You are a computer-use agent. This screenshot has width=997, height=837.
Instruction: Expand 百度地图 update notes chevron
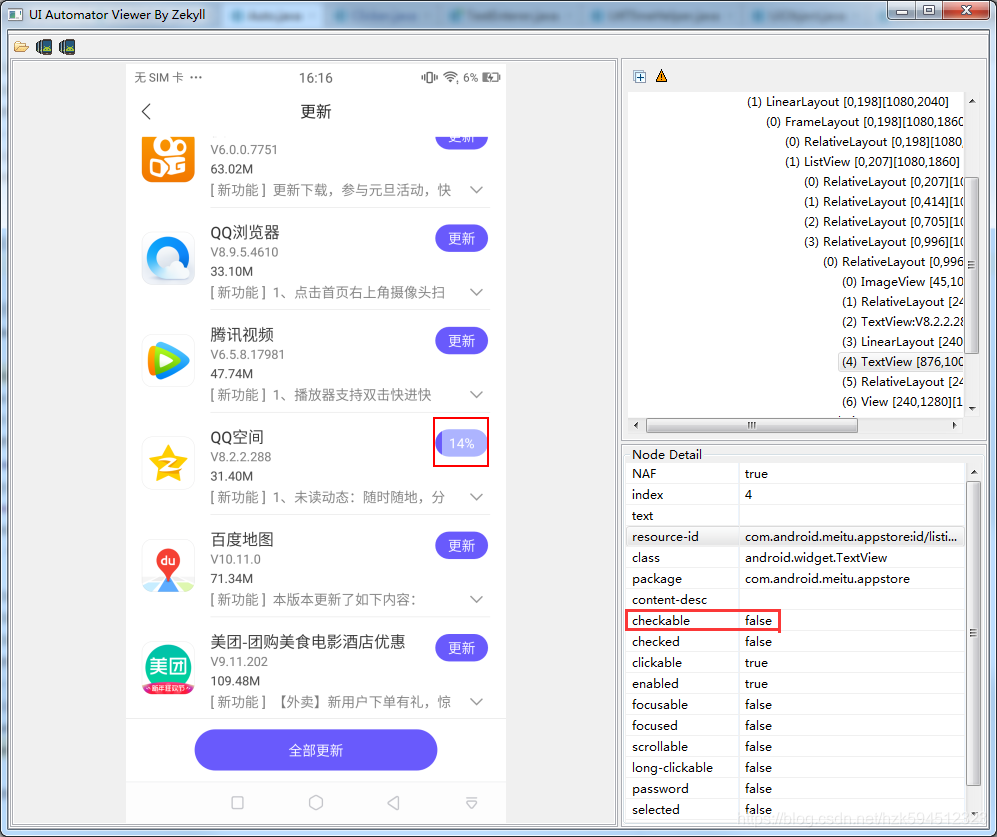pos(477,600)
